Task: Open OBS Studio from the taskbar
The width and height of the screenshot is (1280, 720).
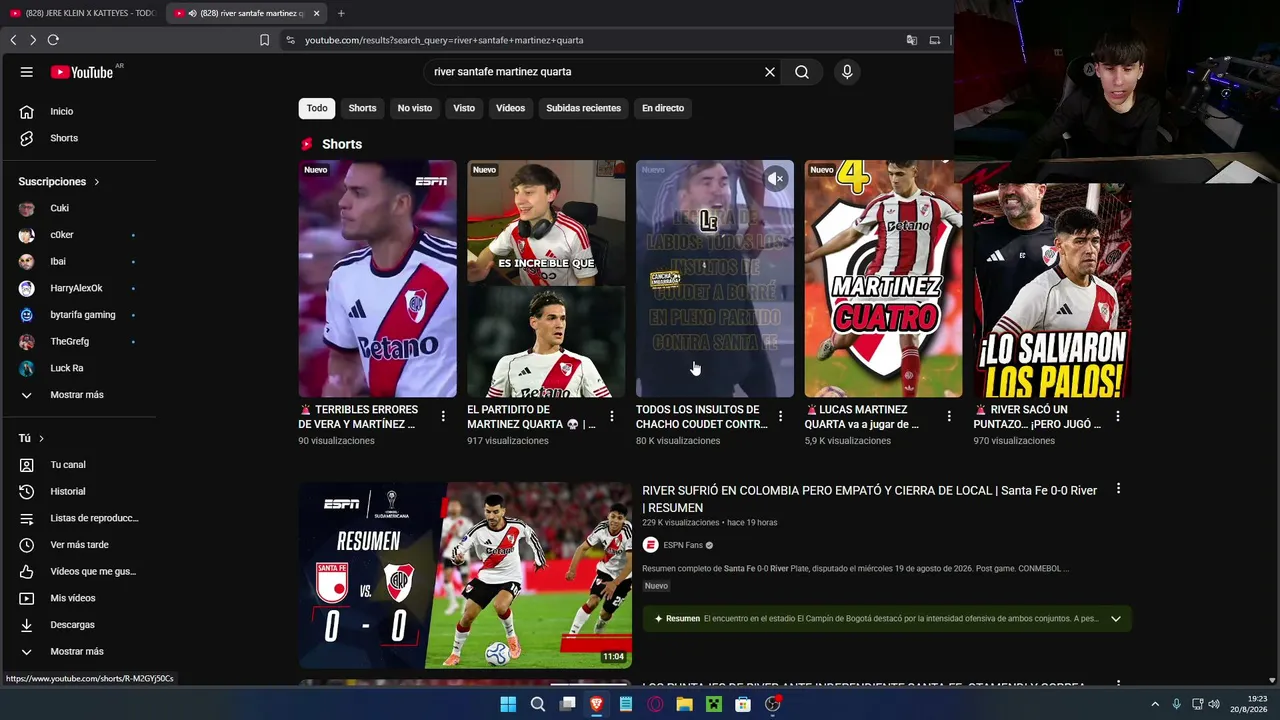Action: coord(773,704)
